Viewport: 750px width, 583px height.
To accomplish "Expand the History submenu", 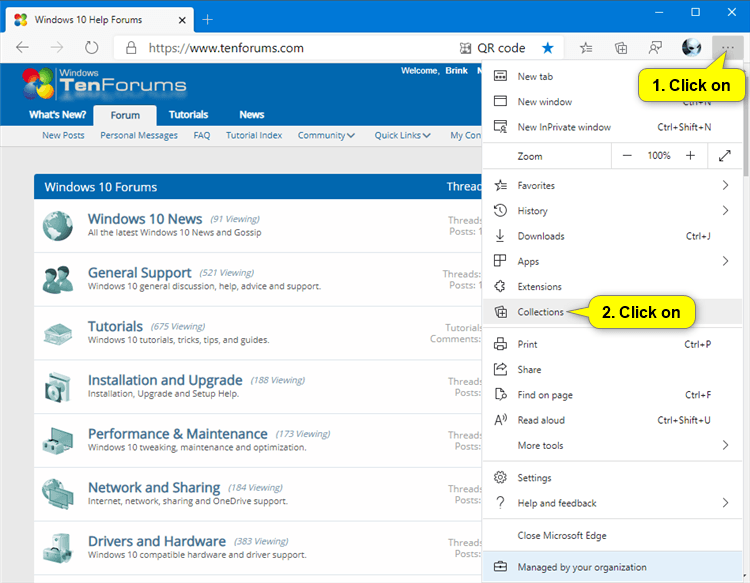I will pos(612,210).
